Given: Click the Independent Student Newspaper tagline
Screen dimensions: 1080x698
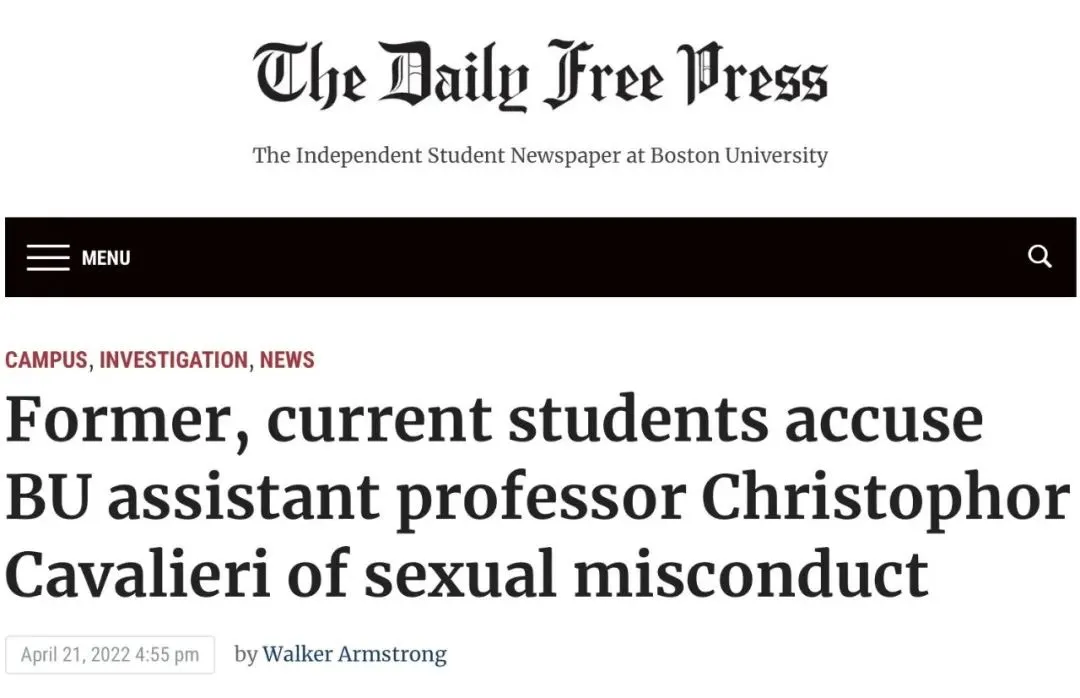Looking at the screenshot, I should 540,156.
